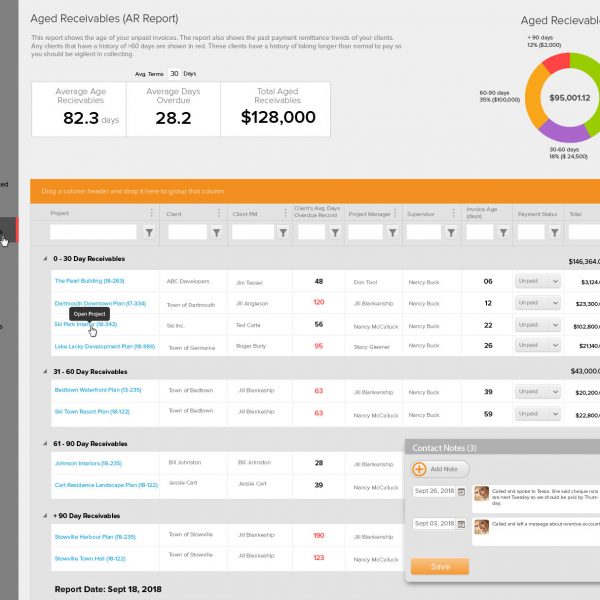Click the Invoice Age column filter icon
The width and height of the screenshot is (600, 600).
tap(504, 232)
